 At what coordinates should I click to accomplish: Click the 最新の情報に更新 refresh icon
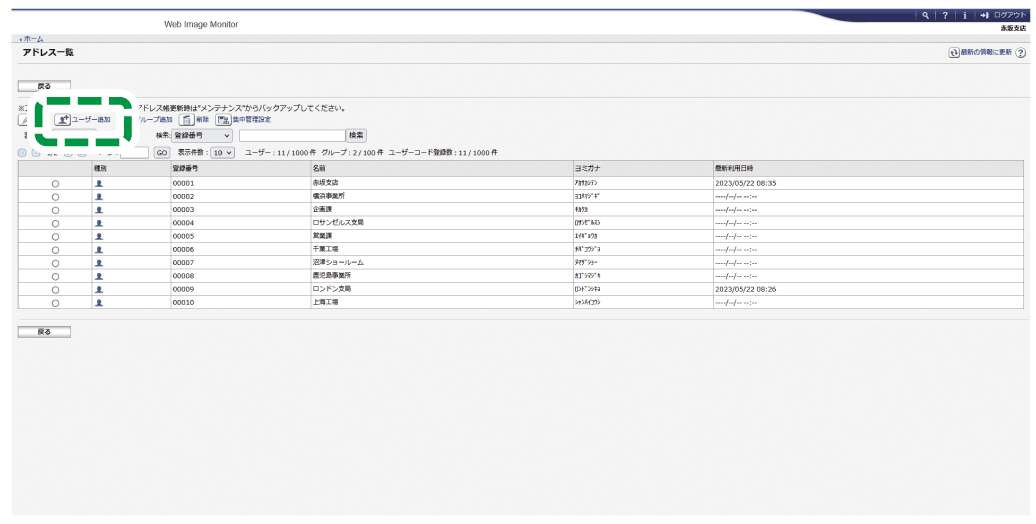(954, 52)
